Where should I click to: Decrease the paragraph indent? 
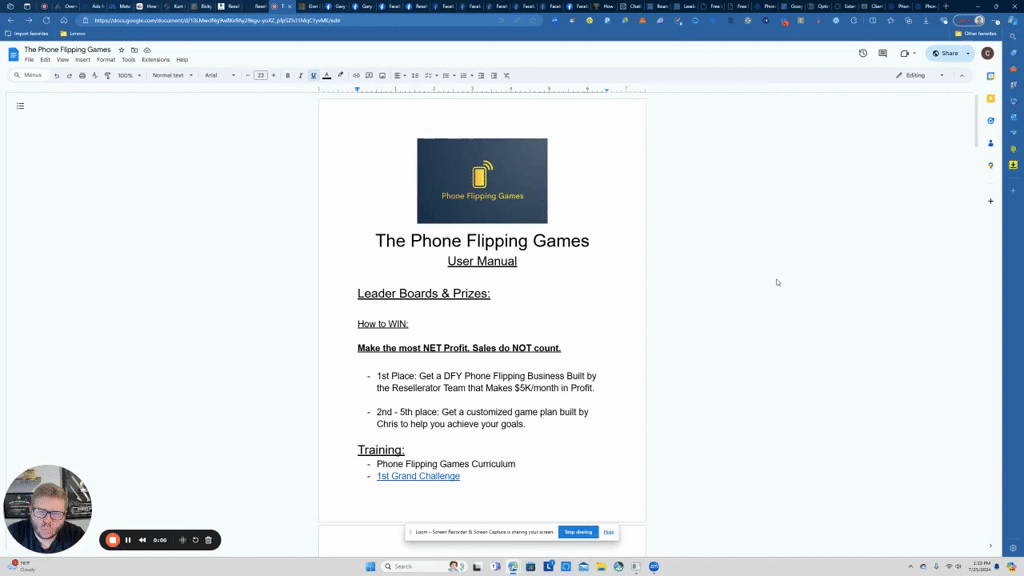[481, 76]
